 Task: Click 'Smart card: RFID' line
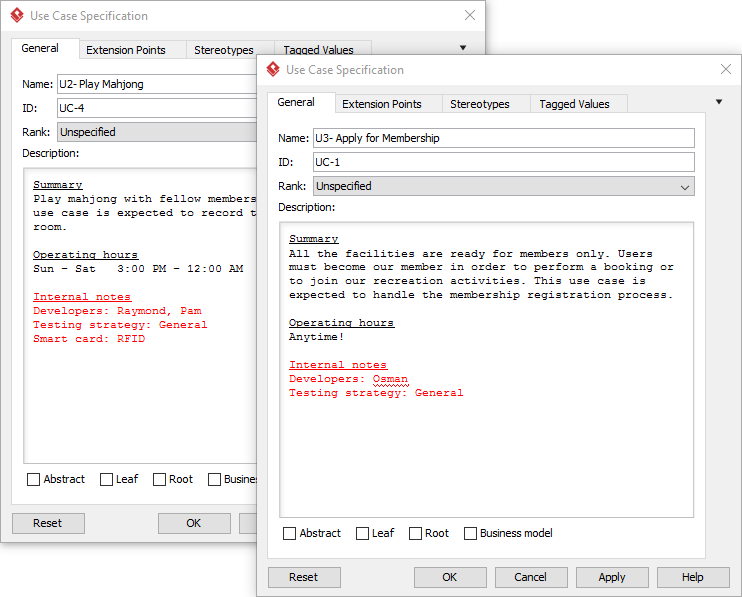(x=89, y=339)
